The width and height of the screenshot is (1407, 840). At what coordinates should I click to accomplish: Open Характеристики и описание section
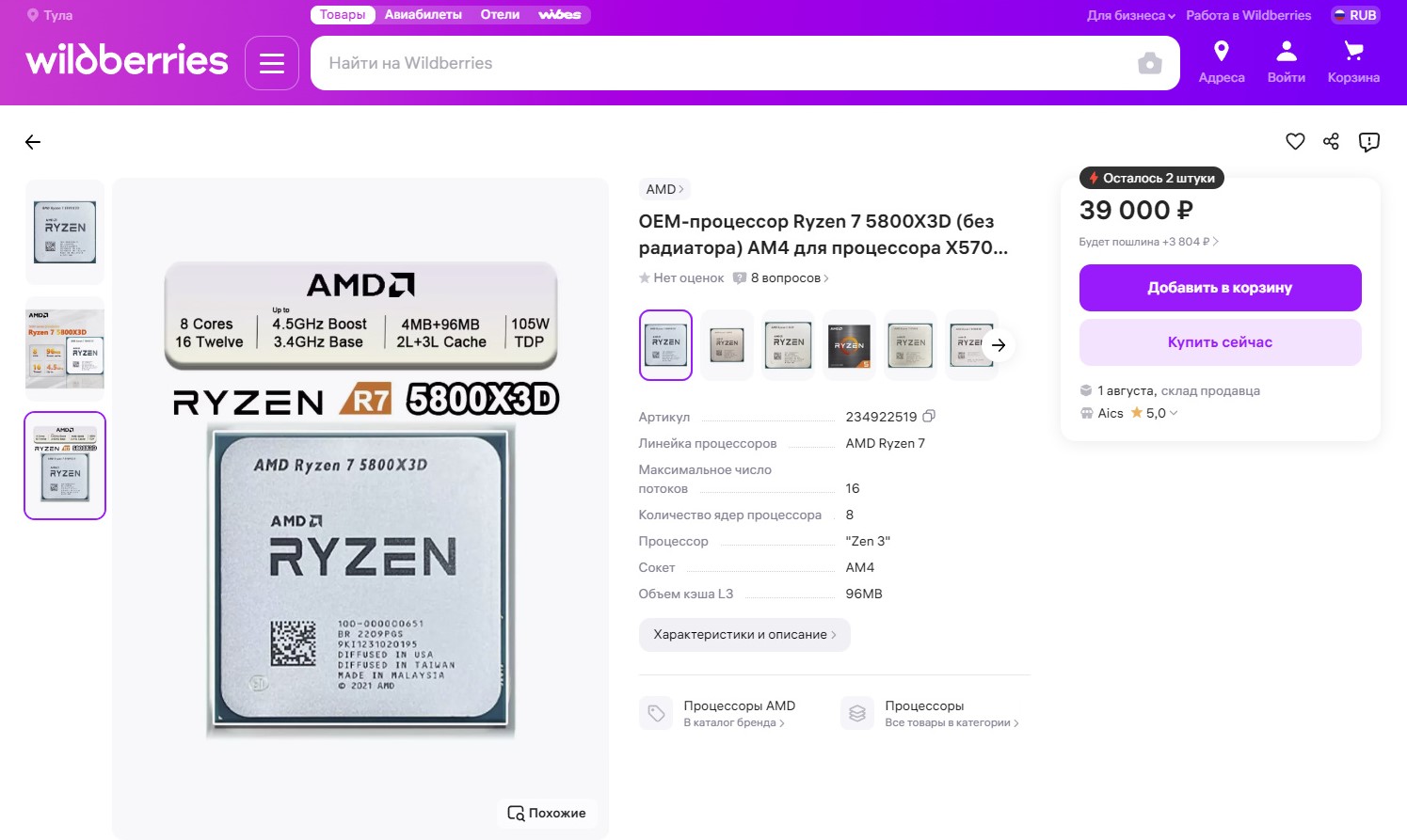click(744, 635)
